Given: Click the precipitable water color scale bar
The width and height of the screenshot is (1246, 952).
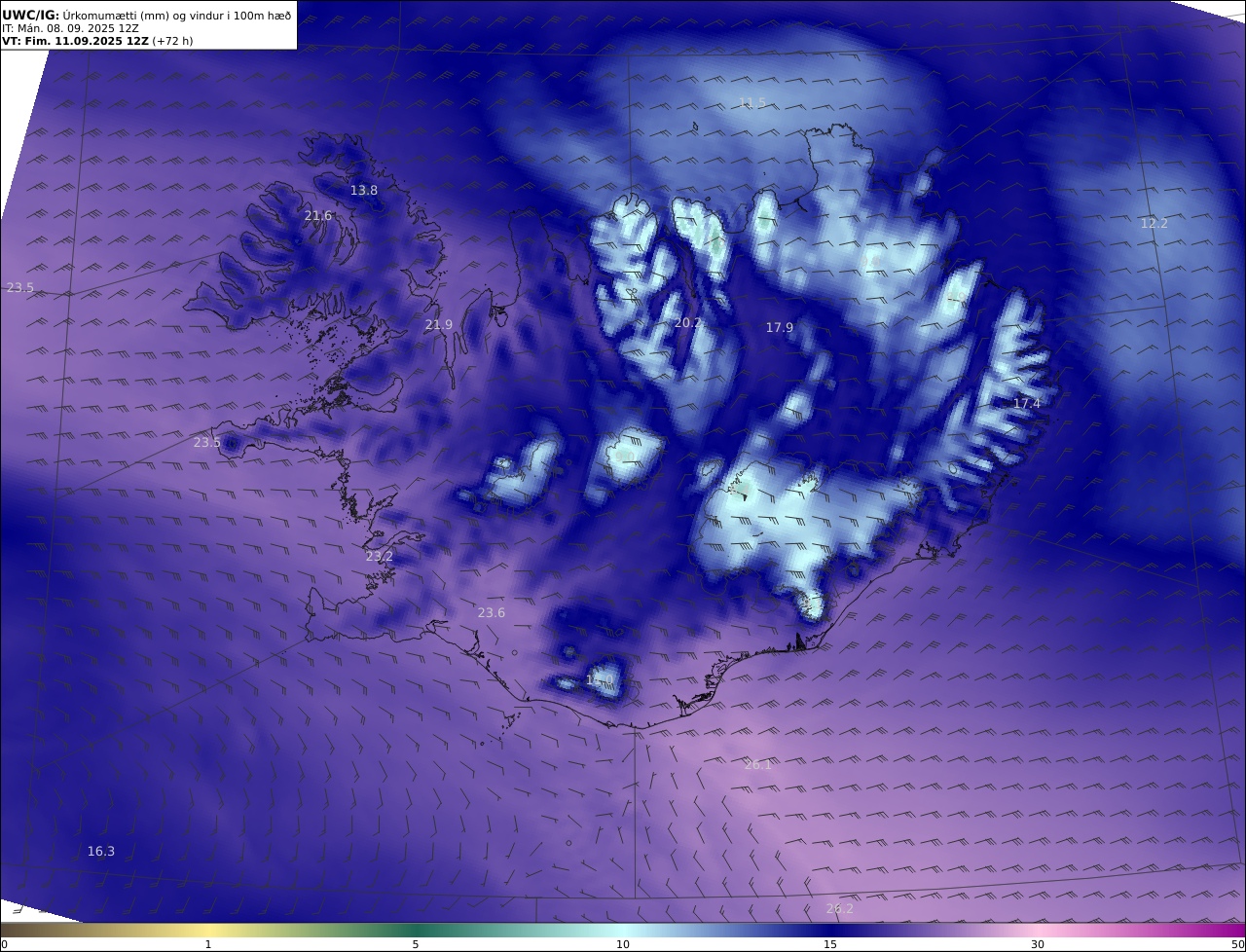Looking at the screenshot, I should [x=623, y=930].
